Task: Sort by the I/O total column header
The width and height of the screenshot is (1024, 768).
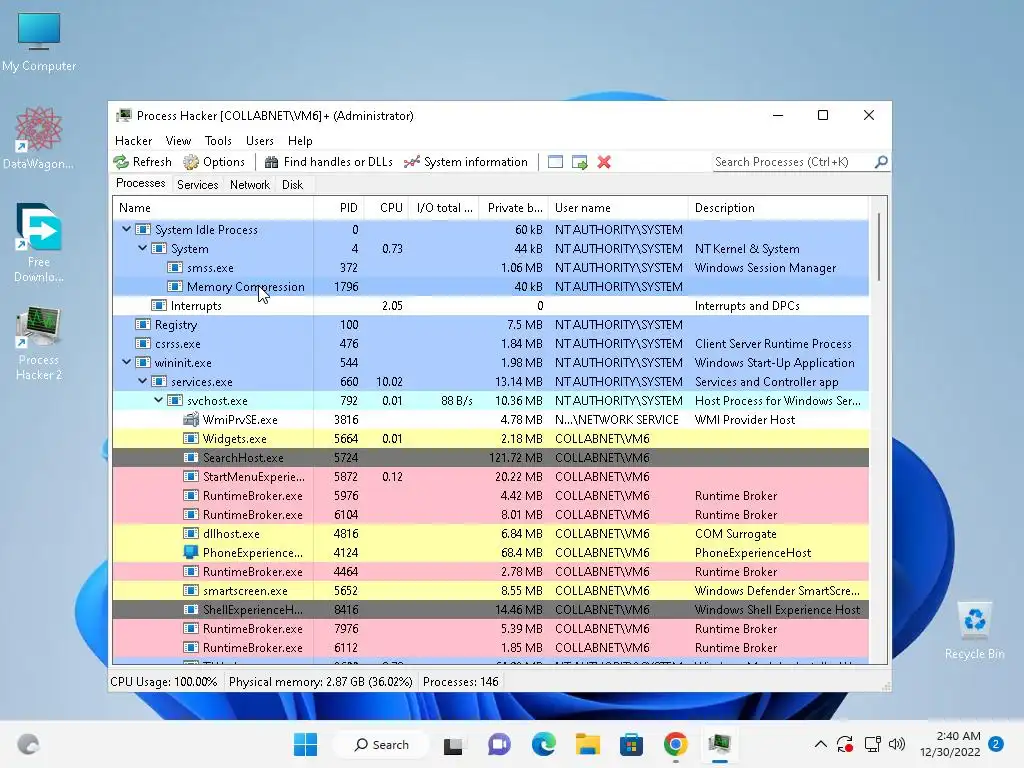Action: [444, 208]
